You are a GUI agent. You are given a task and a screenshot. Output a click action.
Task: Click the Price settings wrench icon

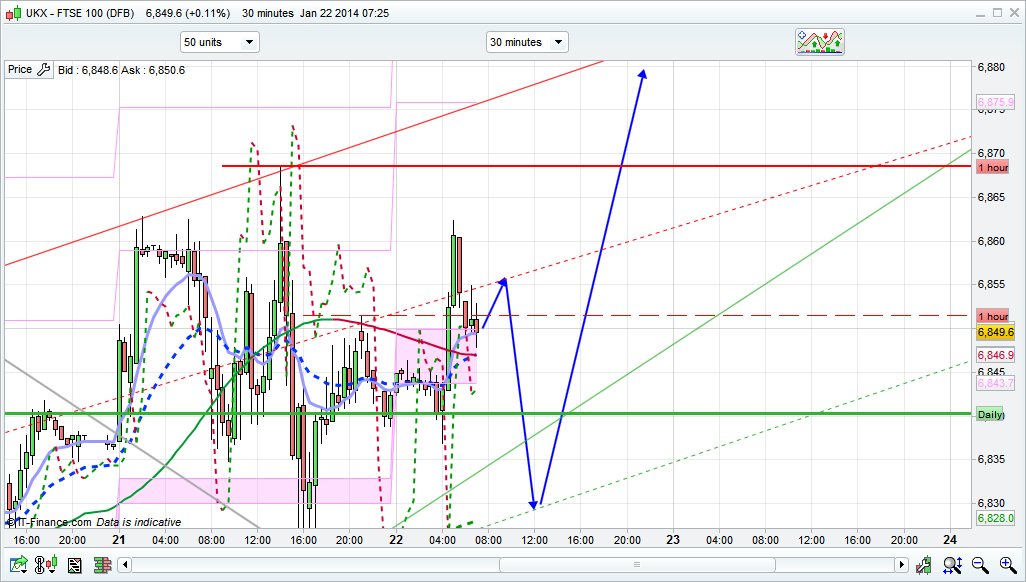[x=43, y=69]
